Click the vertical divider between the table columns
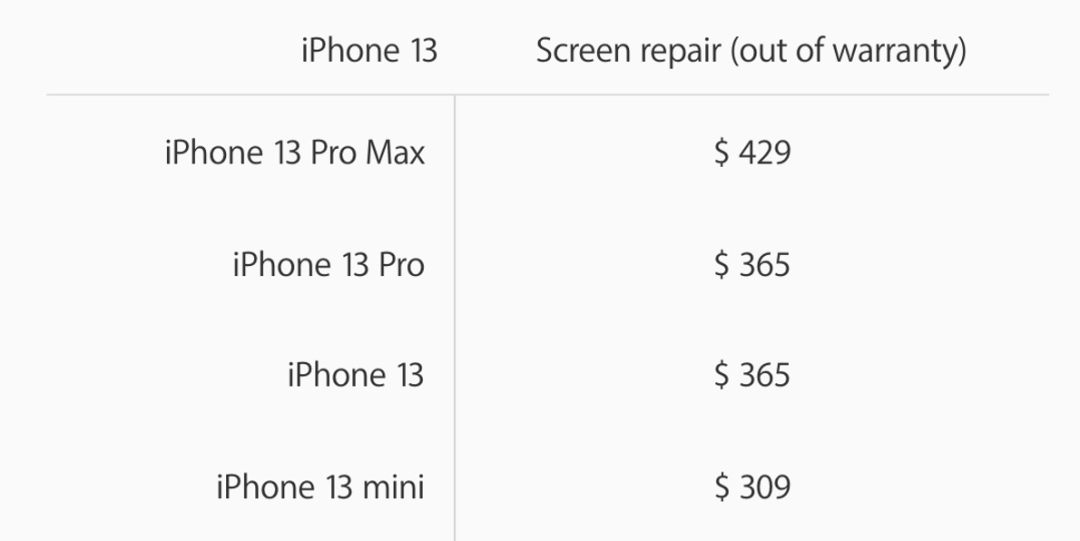The width and height of the screenshot is (1080, 541). click(455, 320)
